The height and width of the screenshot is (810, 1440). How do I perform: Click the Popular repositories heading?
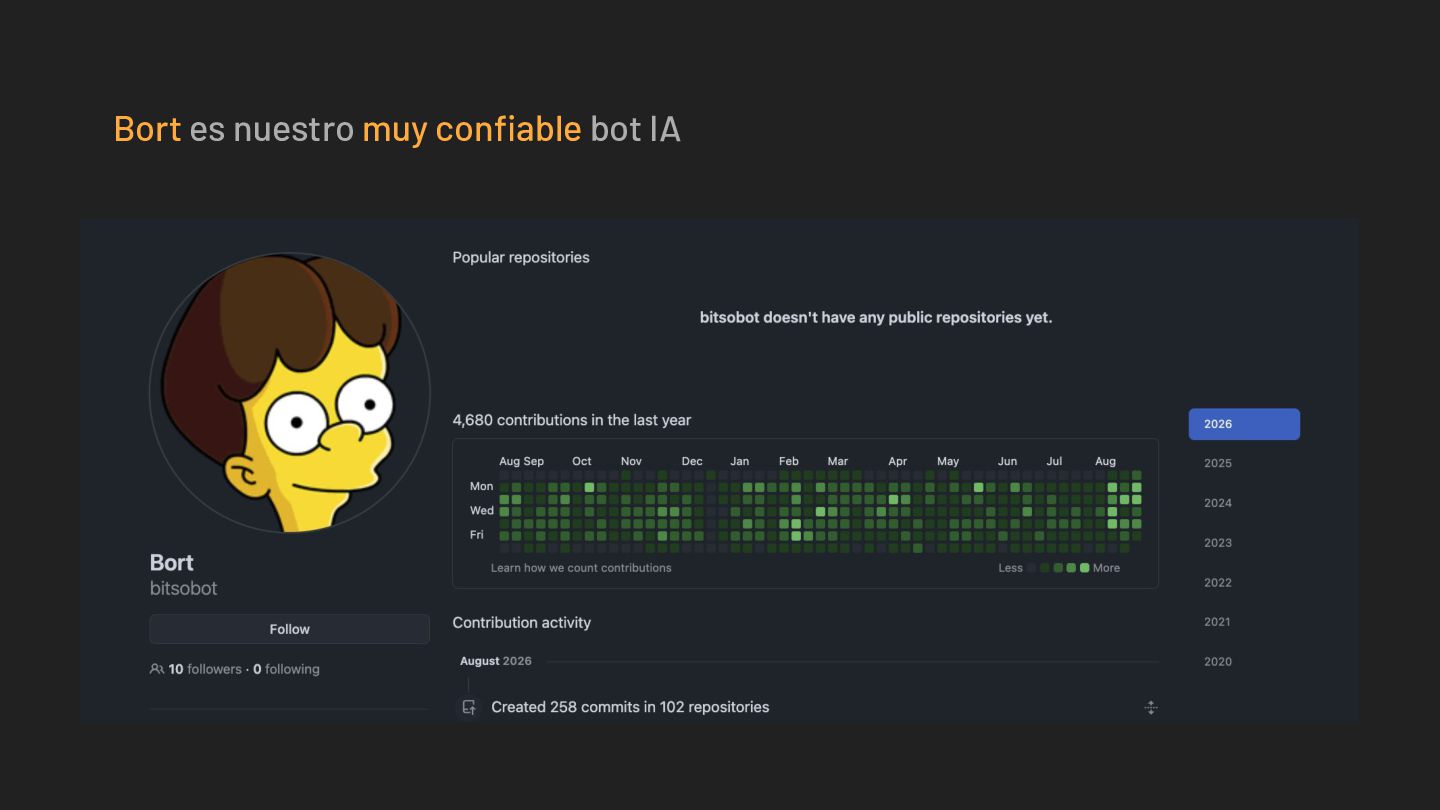[x=521, y=257]
